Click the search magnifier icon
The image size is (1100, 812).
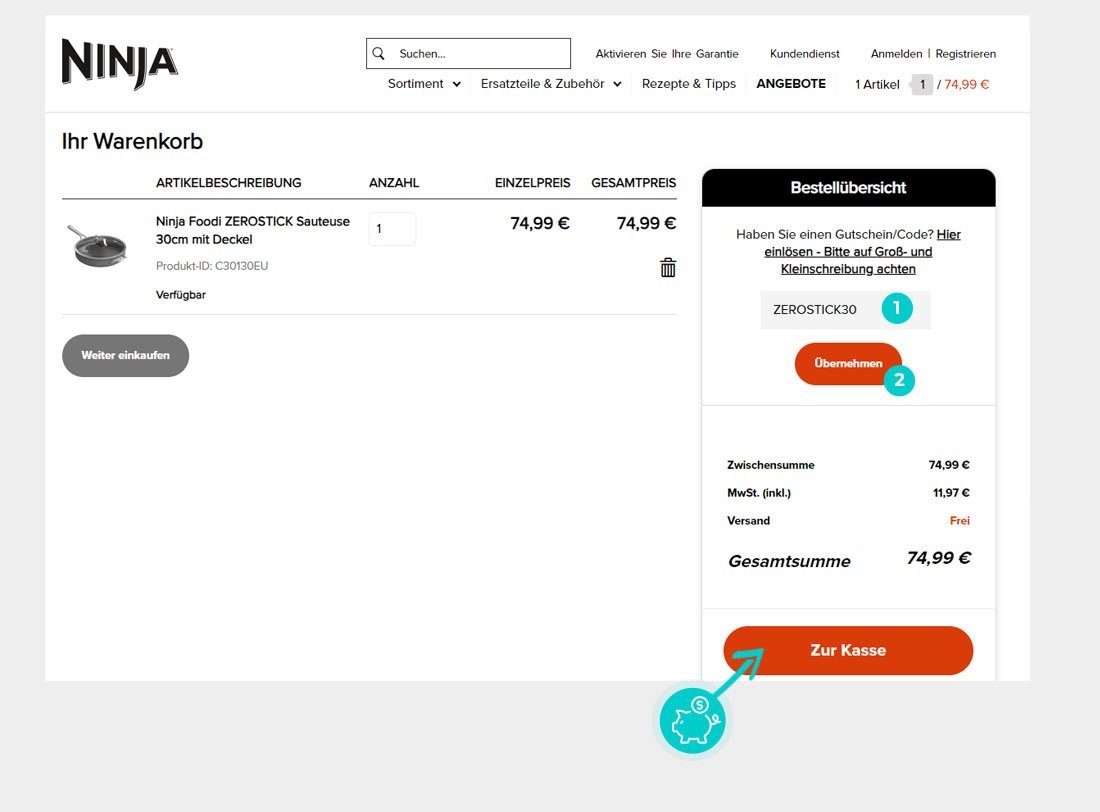click(x=379, y=53)
